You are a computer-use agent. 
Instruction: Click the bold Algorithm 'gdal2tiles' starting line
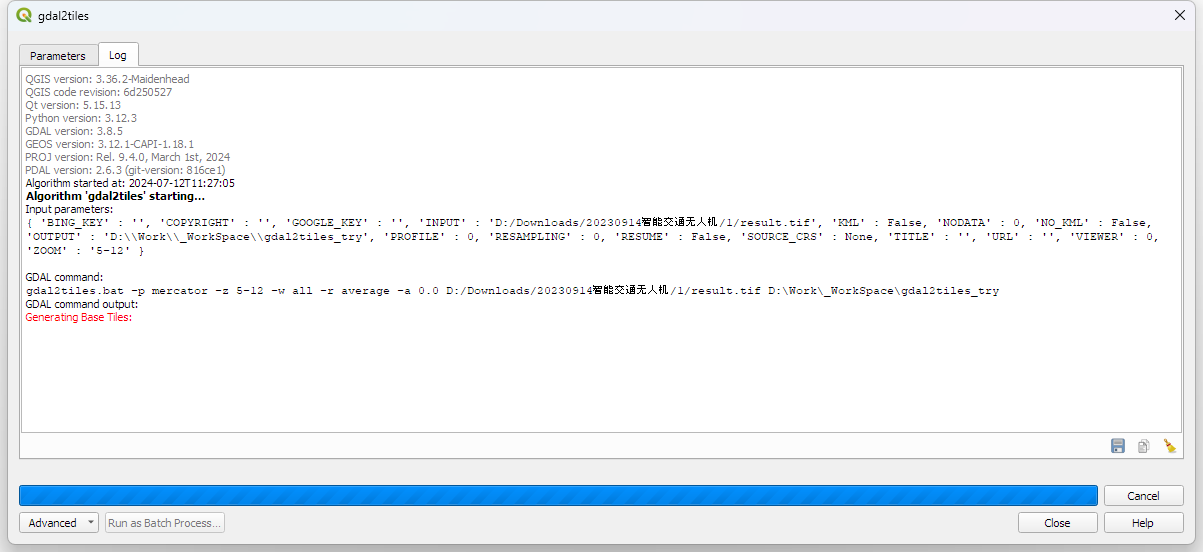pyautogui.click(x=115, y=196)
